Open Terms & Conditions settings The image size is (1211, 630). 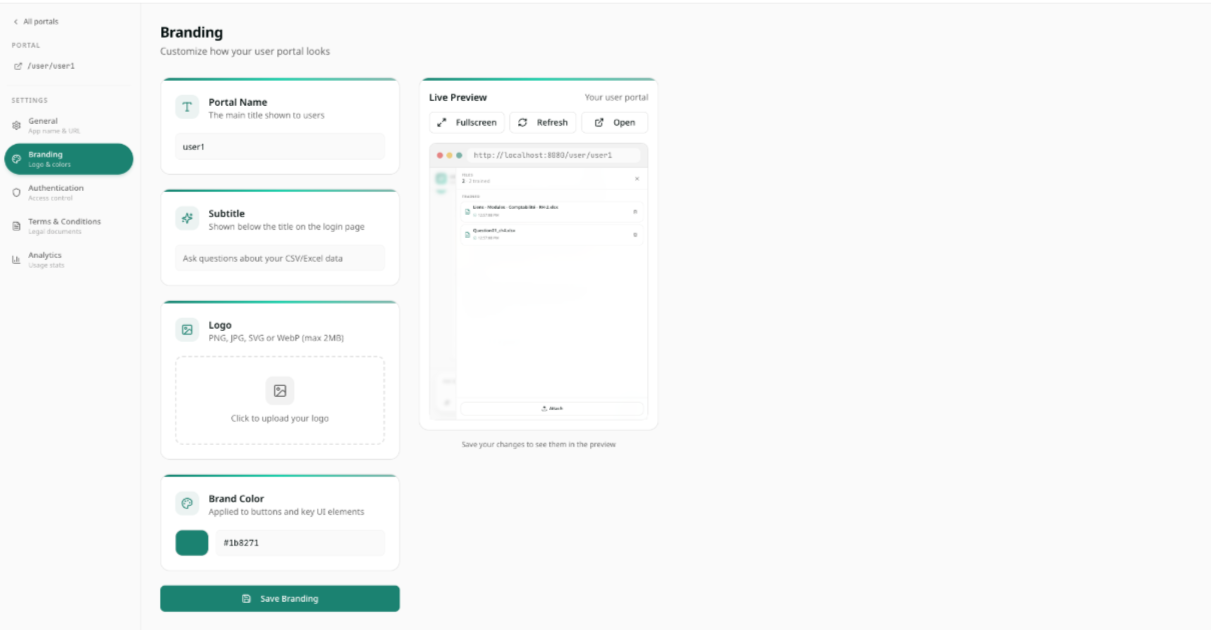pos(68,226)
